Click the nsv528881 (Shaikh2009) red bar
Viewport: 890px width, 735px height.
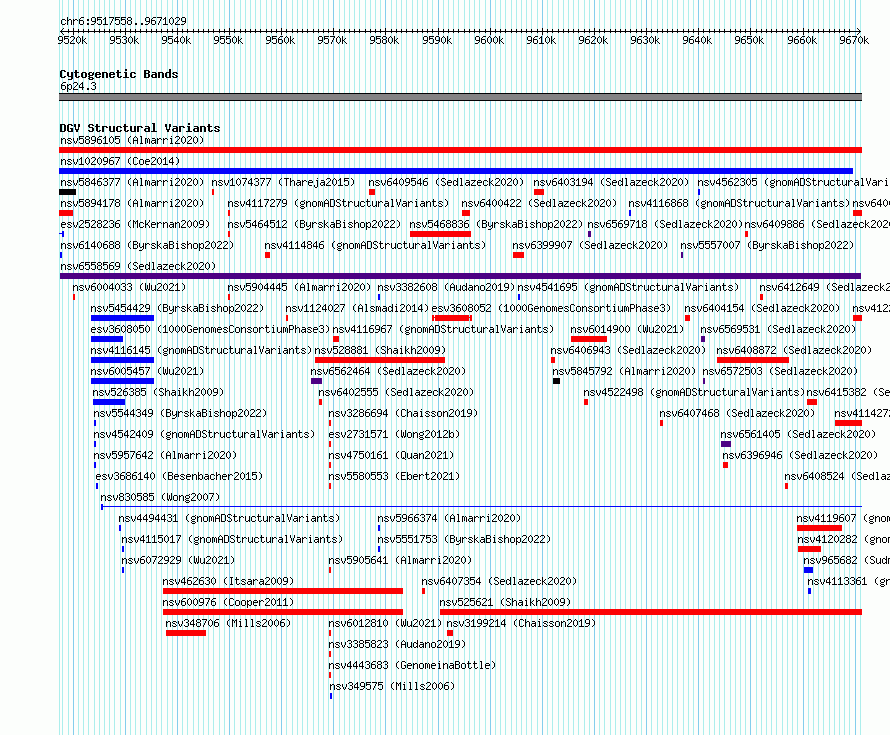(x=380, y=360)
